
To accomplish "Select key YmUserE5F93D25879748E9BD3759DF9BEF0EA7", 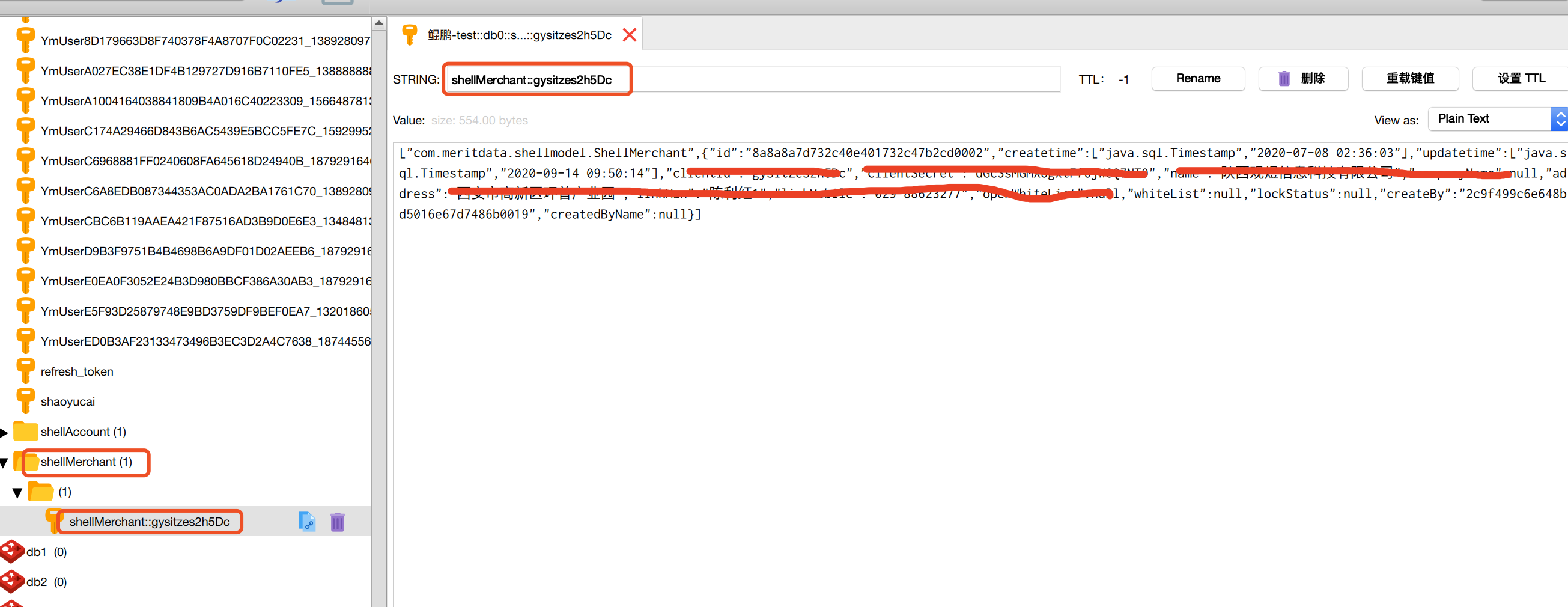I will (x=205, y=311).
